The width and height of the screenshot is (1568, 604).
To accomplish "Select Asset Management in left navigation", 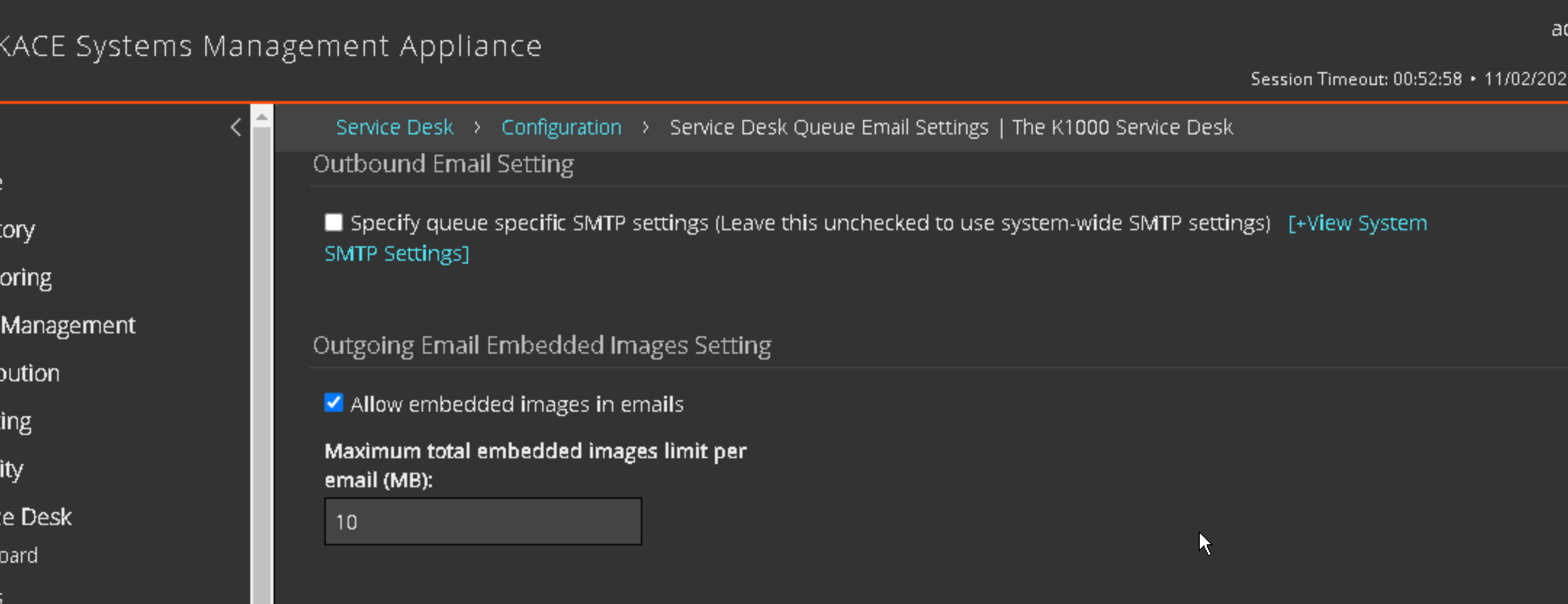I will point(67,325).
